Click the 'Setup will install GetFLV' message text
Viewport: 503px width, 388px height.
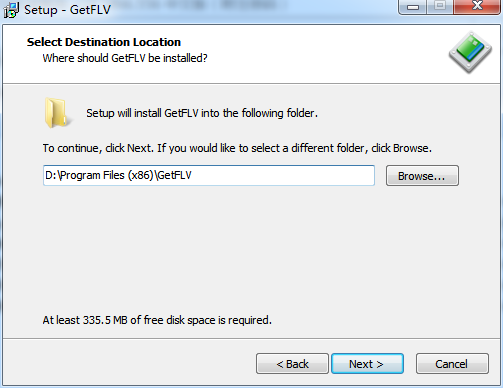[x=202, y=113]
